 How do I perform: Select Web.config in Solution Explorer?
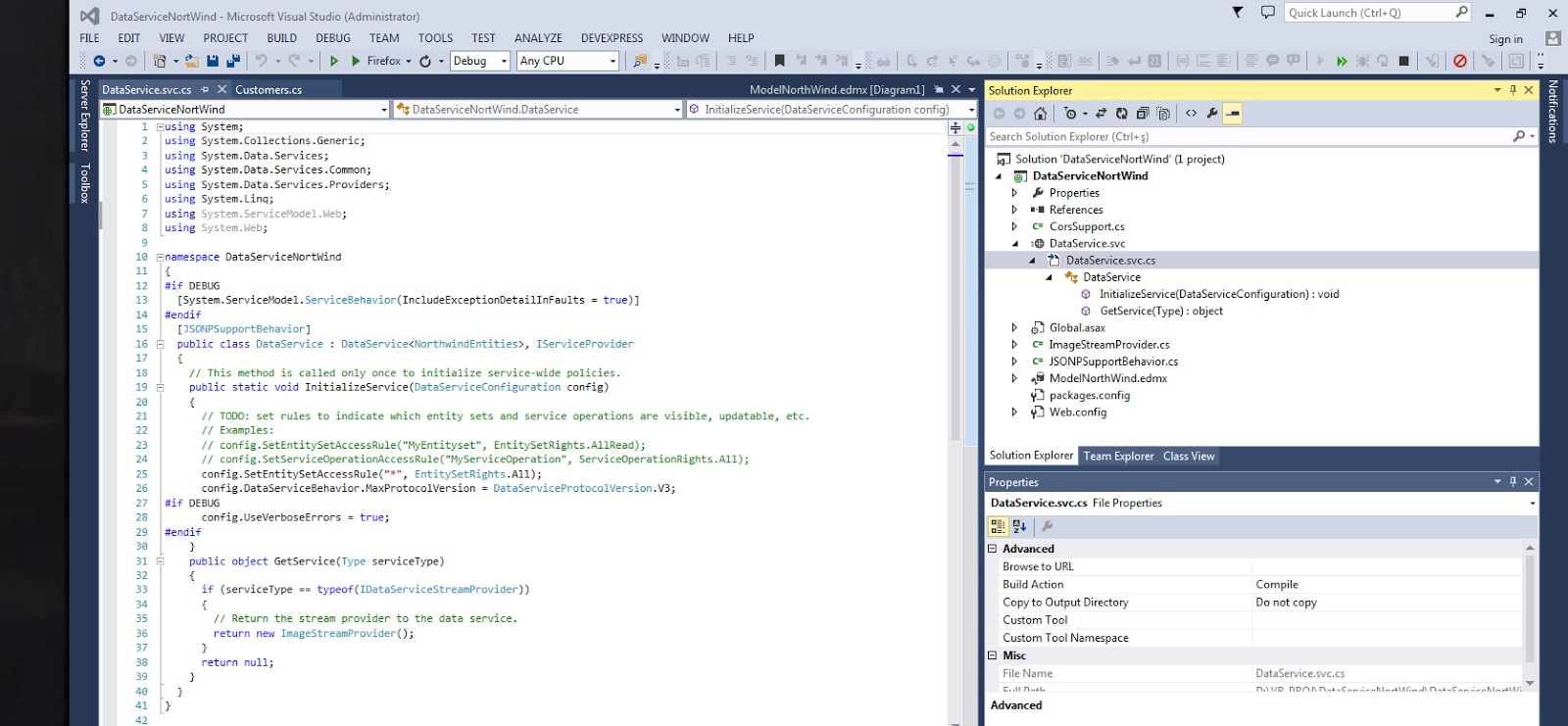[1078, 412]
